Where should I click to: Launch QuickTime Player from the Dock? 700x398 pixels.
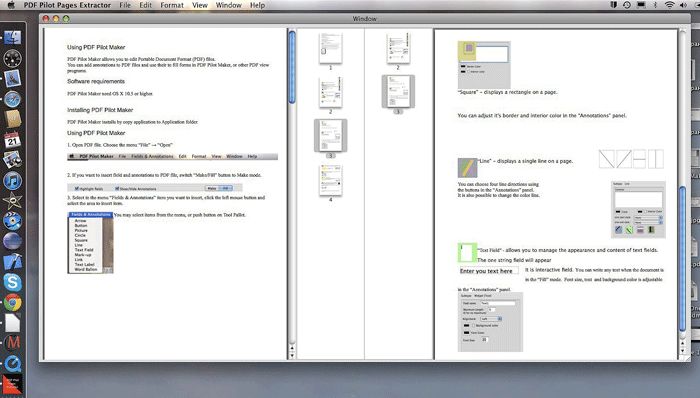coord(12,363)
